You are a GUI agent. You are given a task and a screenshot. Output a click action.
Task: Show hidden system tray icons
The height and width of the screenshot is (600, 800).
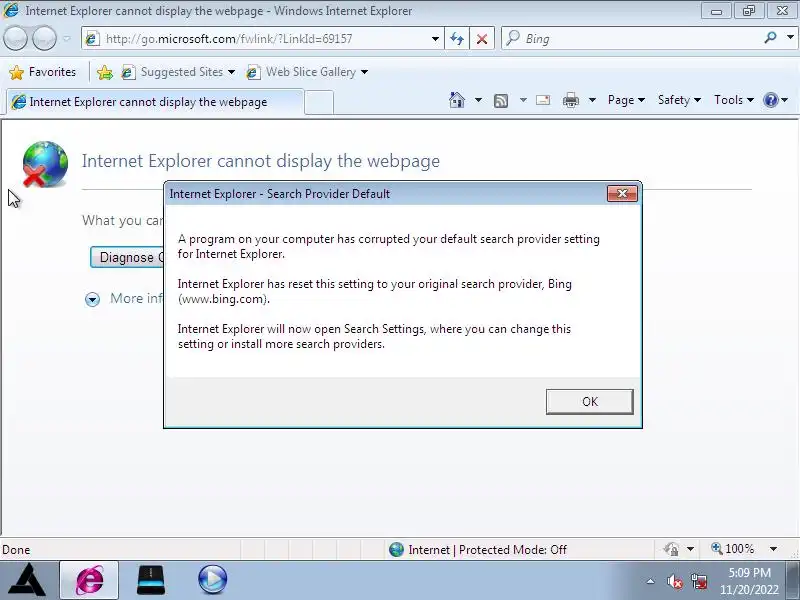651,581
